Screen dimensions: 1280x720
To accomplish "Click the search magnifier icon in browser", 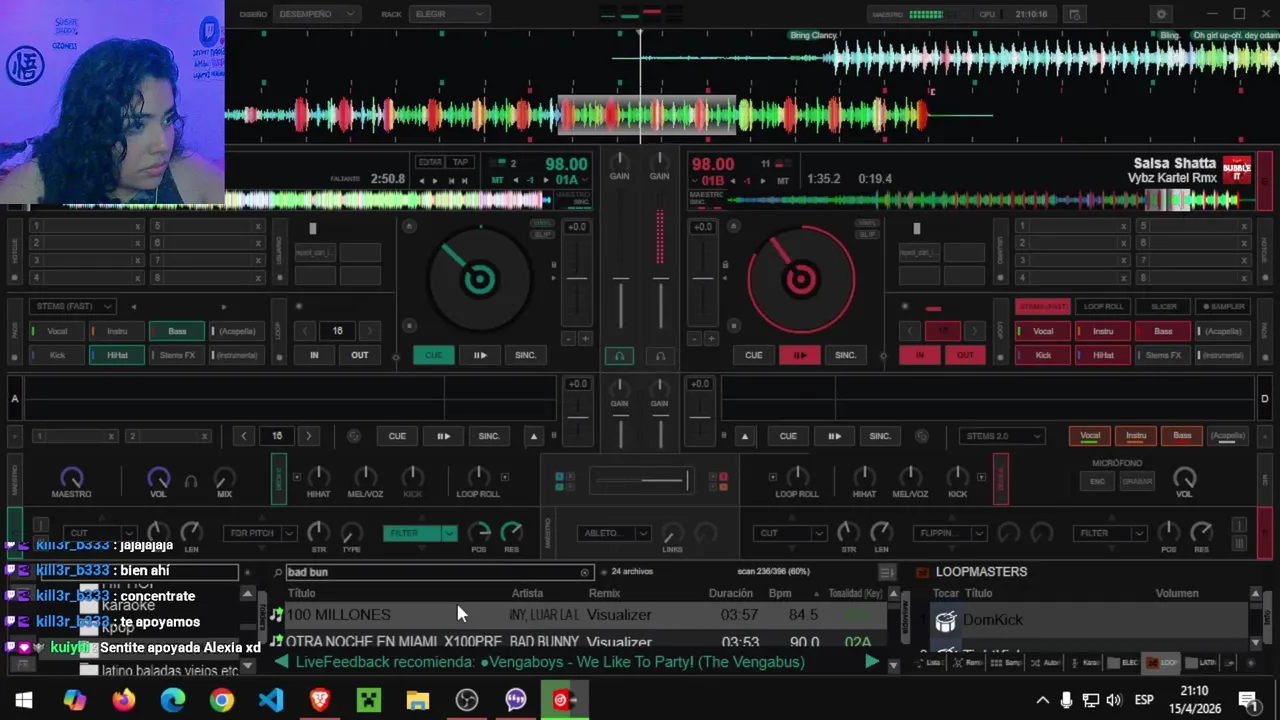I will click(278, 572).
